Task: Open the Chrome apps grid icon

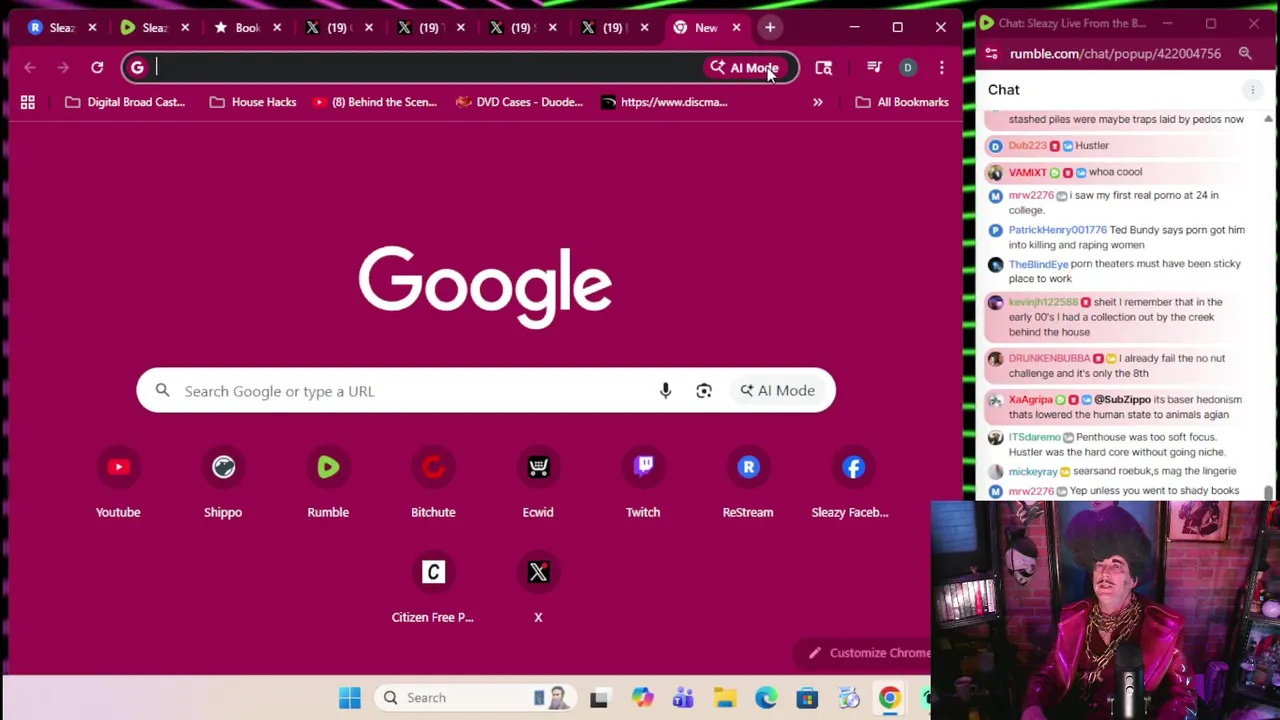Action: [x=28, y=102]
